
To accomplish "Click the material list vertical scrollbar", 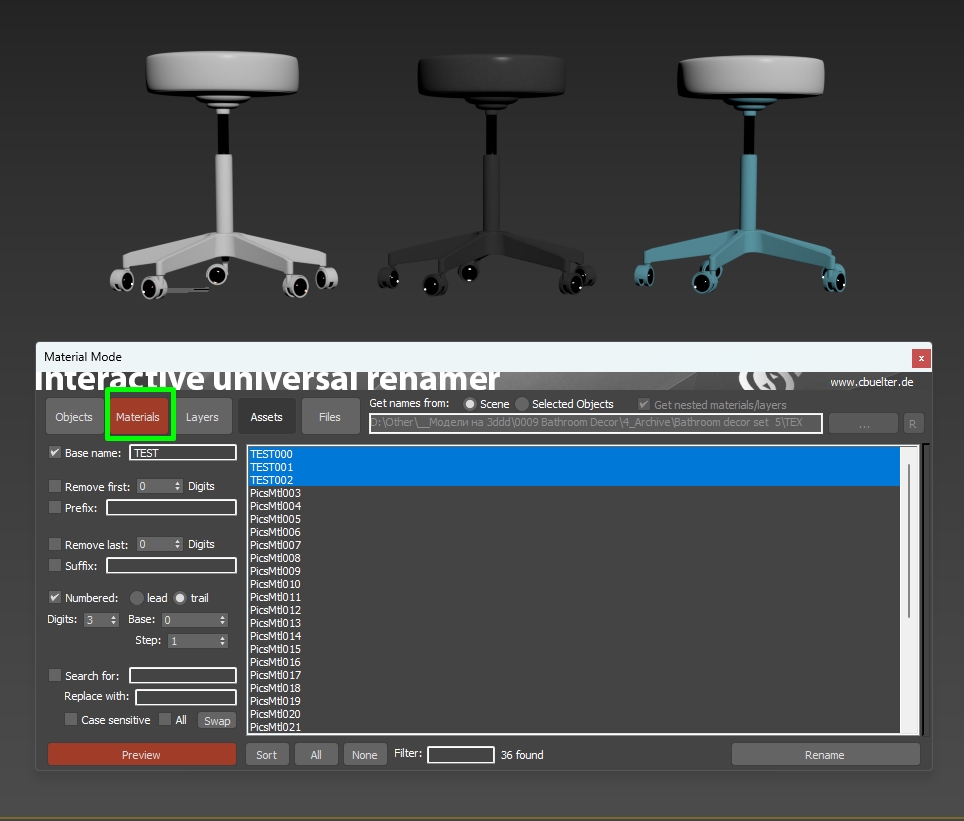I will (x=909, y=541).
